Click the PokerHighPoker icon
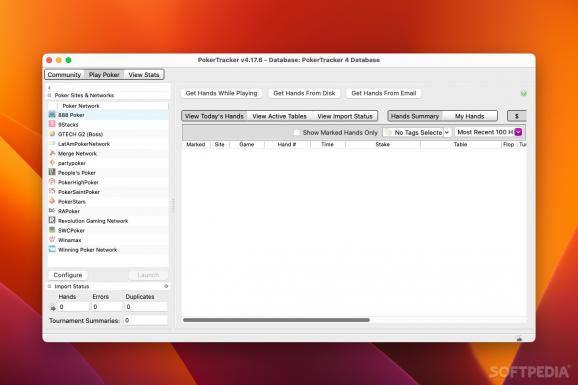The width and height of the screenshot is (578, 385). tap(52, 182)
